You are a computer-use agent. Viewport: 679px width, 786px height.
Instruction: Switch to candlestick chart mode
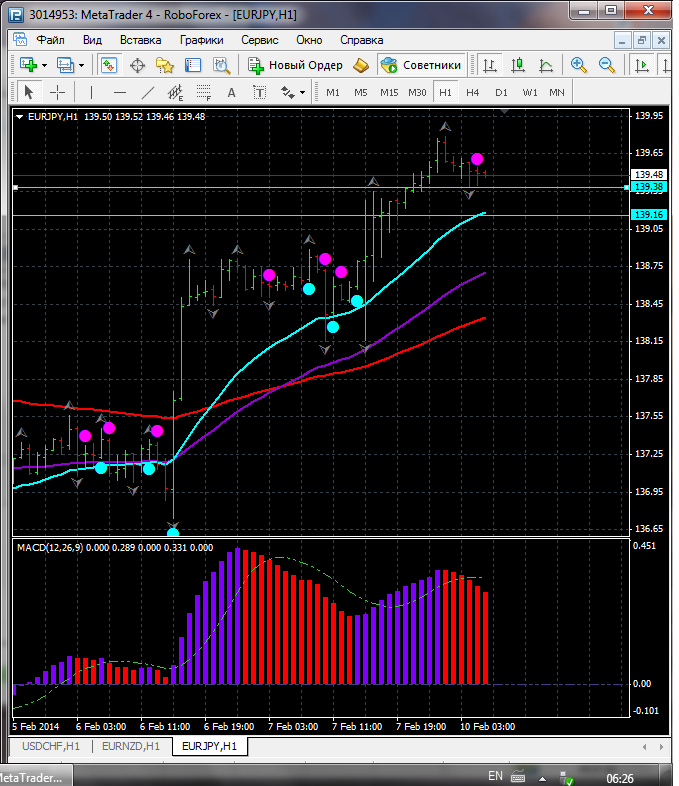click(x=518, y=65)
